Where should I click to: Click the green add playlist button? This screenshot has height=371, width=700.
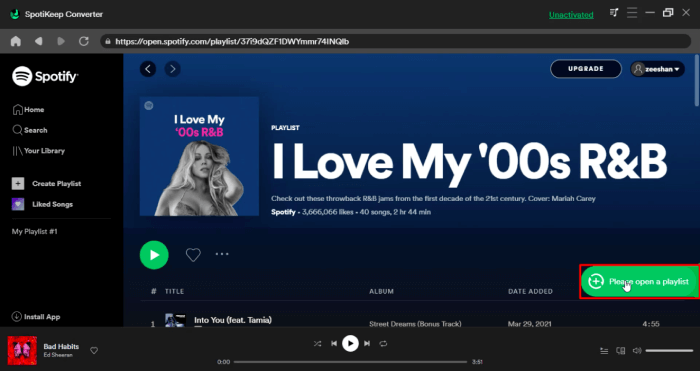click(x=639, y=282)
